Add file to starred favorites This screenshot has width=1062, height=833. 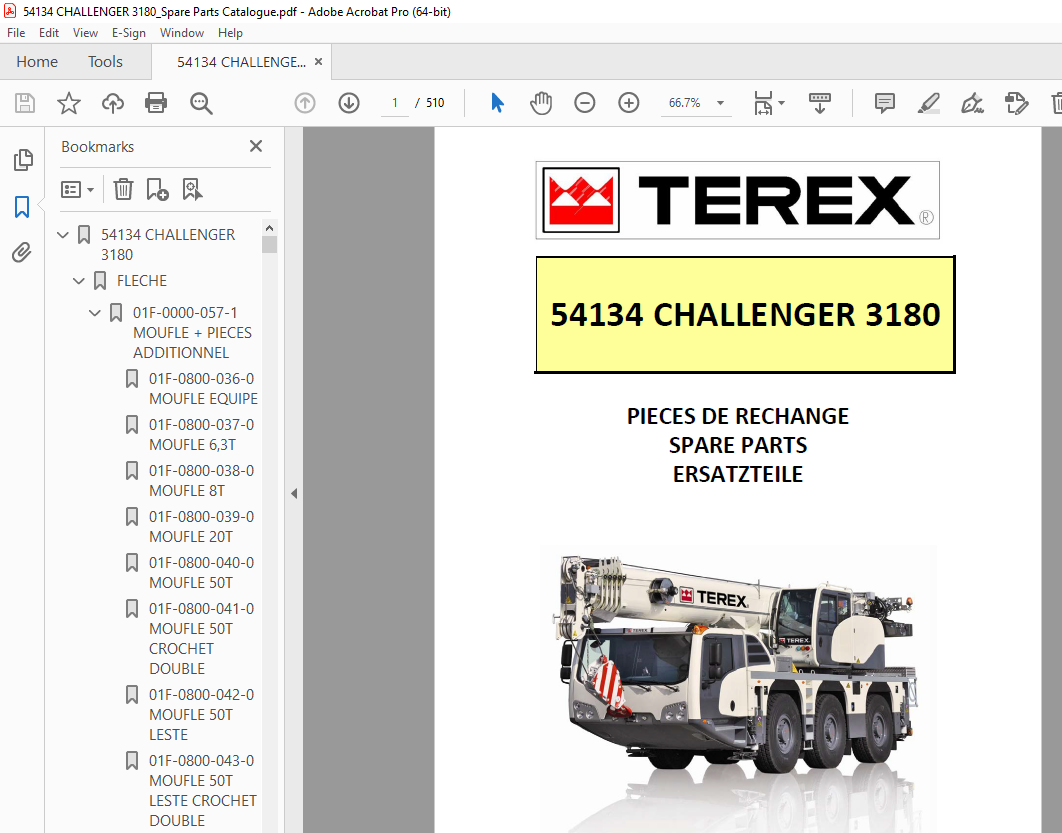[x=68, y=103]
